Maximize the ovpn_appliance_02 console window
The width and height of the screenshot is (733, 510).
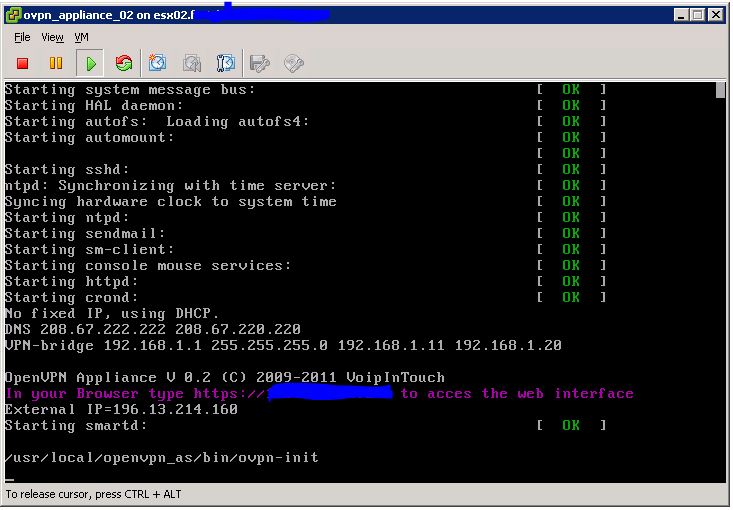point(698,15)
